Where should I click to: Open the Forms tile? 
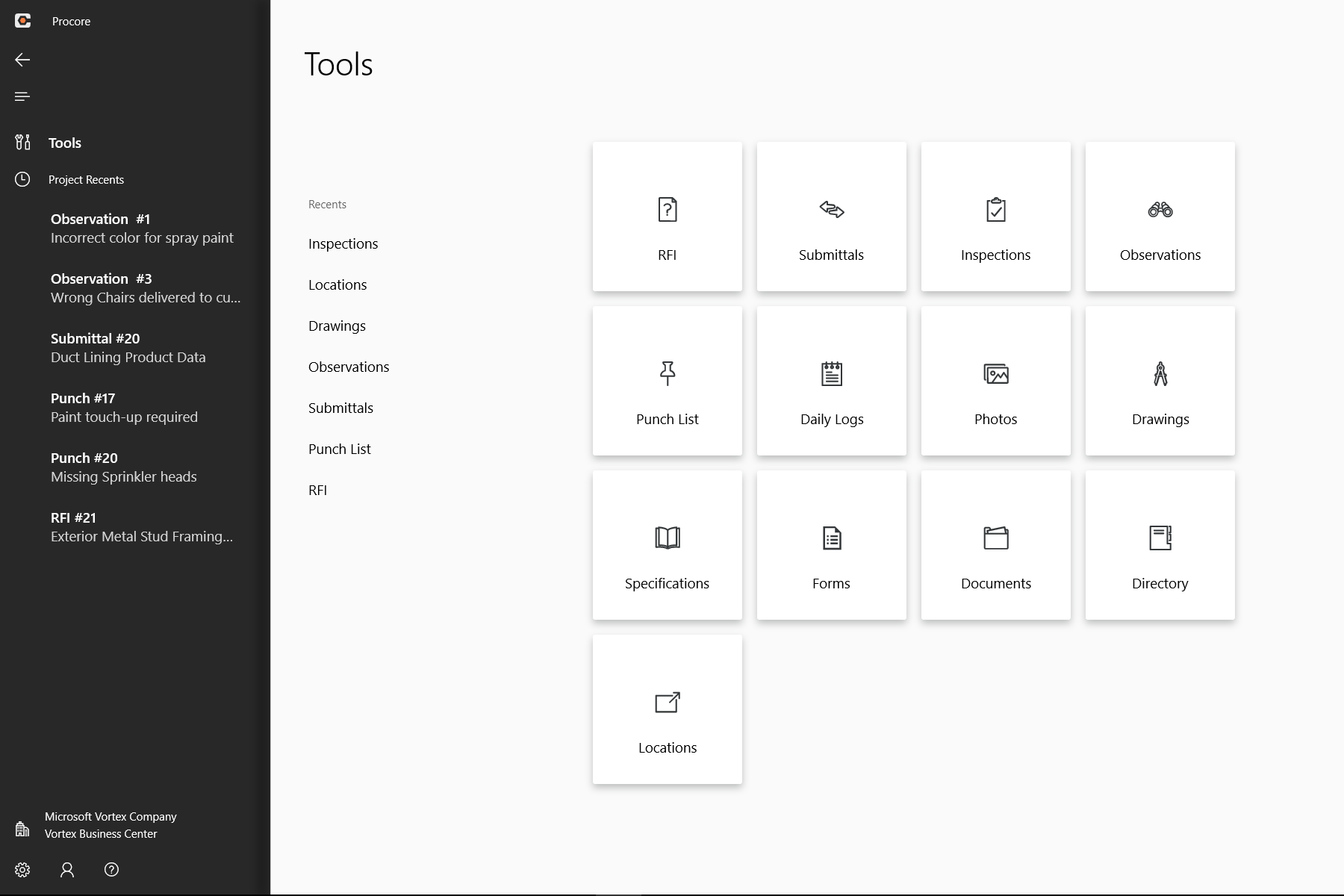click(831, 545)
